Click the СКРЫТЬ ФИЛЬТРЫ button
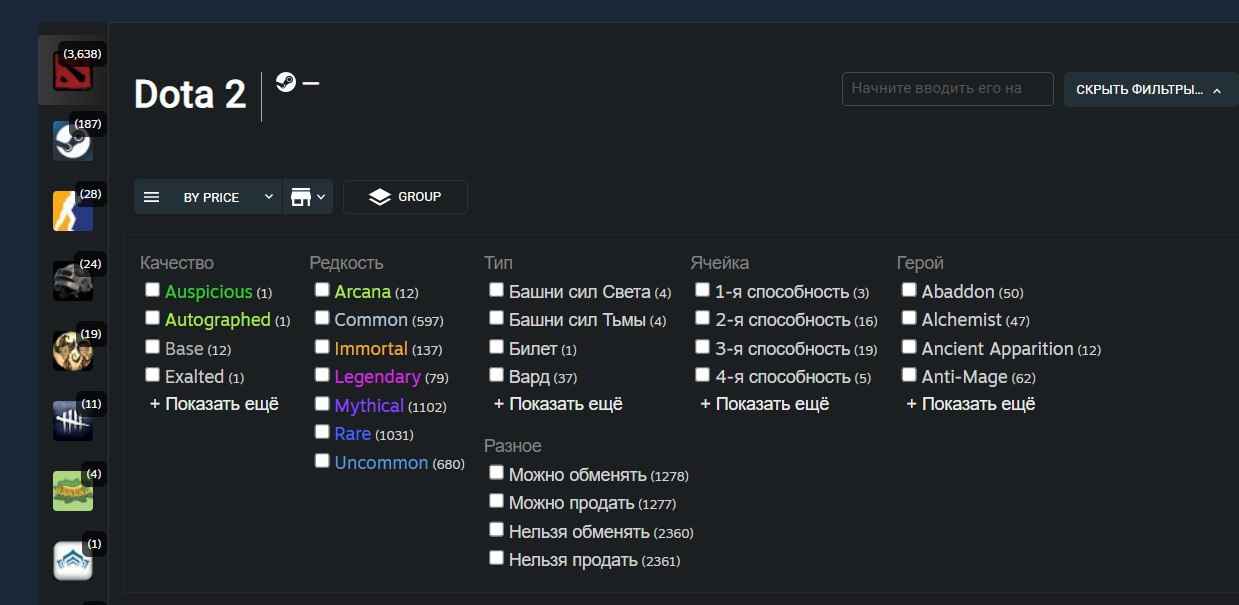Screen dimensions: 1239x605 [x=1148, y=89]
